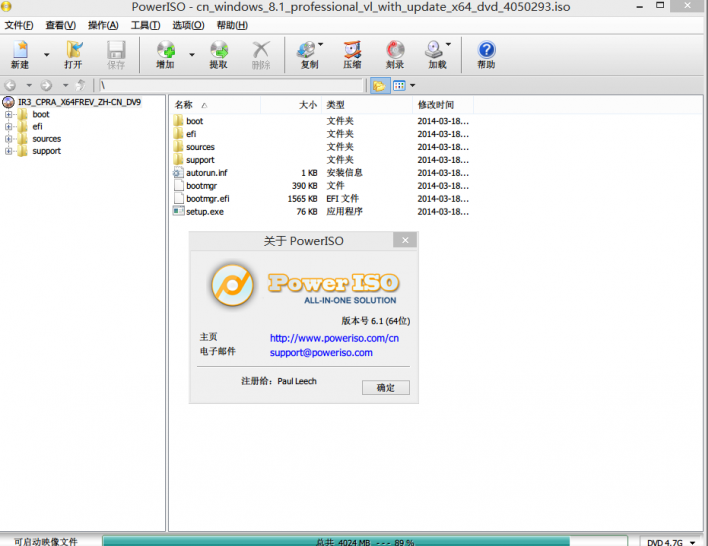Open back history dropdown arrow
This screenshot has height=546, width=708.
29,85
